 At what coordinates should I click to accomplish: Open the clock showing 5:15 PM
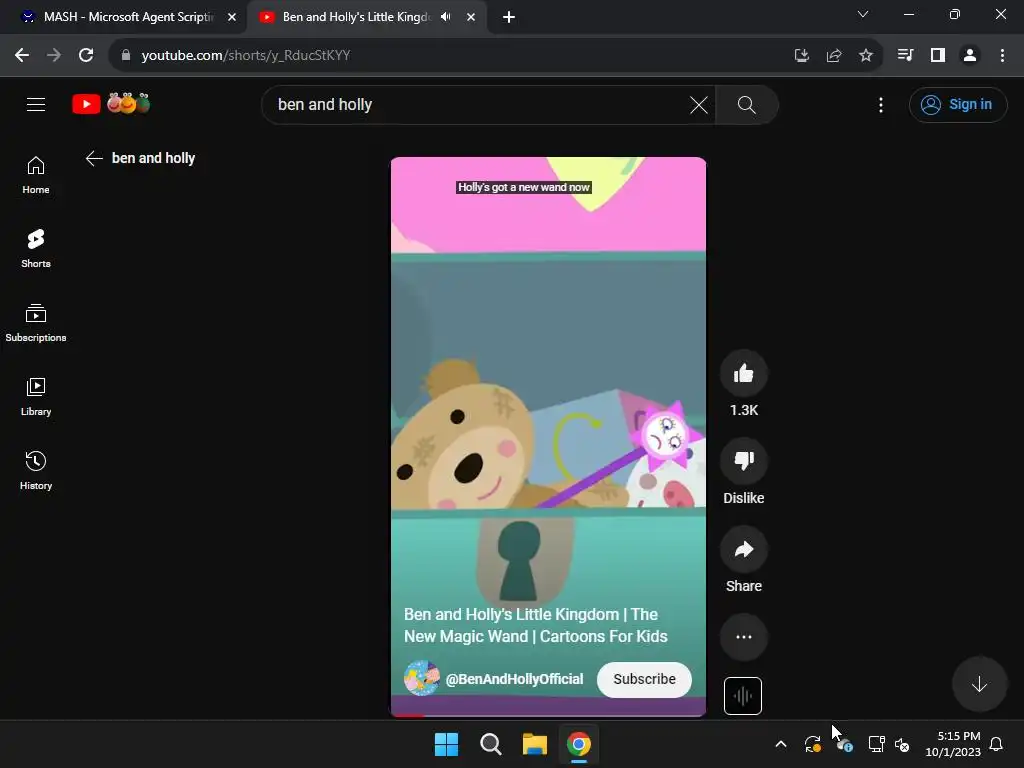click(953, 744)
